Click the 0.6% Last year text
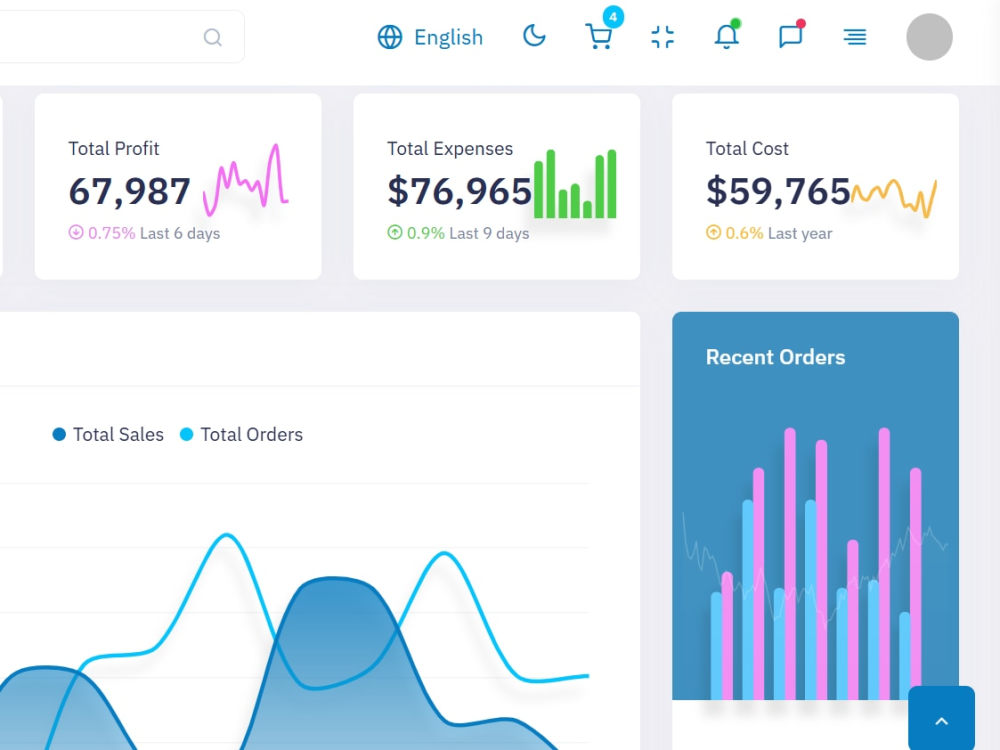This screenshot has width=1000, height=750. coord(779,233)
